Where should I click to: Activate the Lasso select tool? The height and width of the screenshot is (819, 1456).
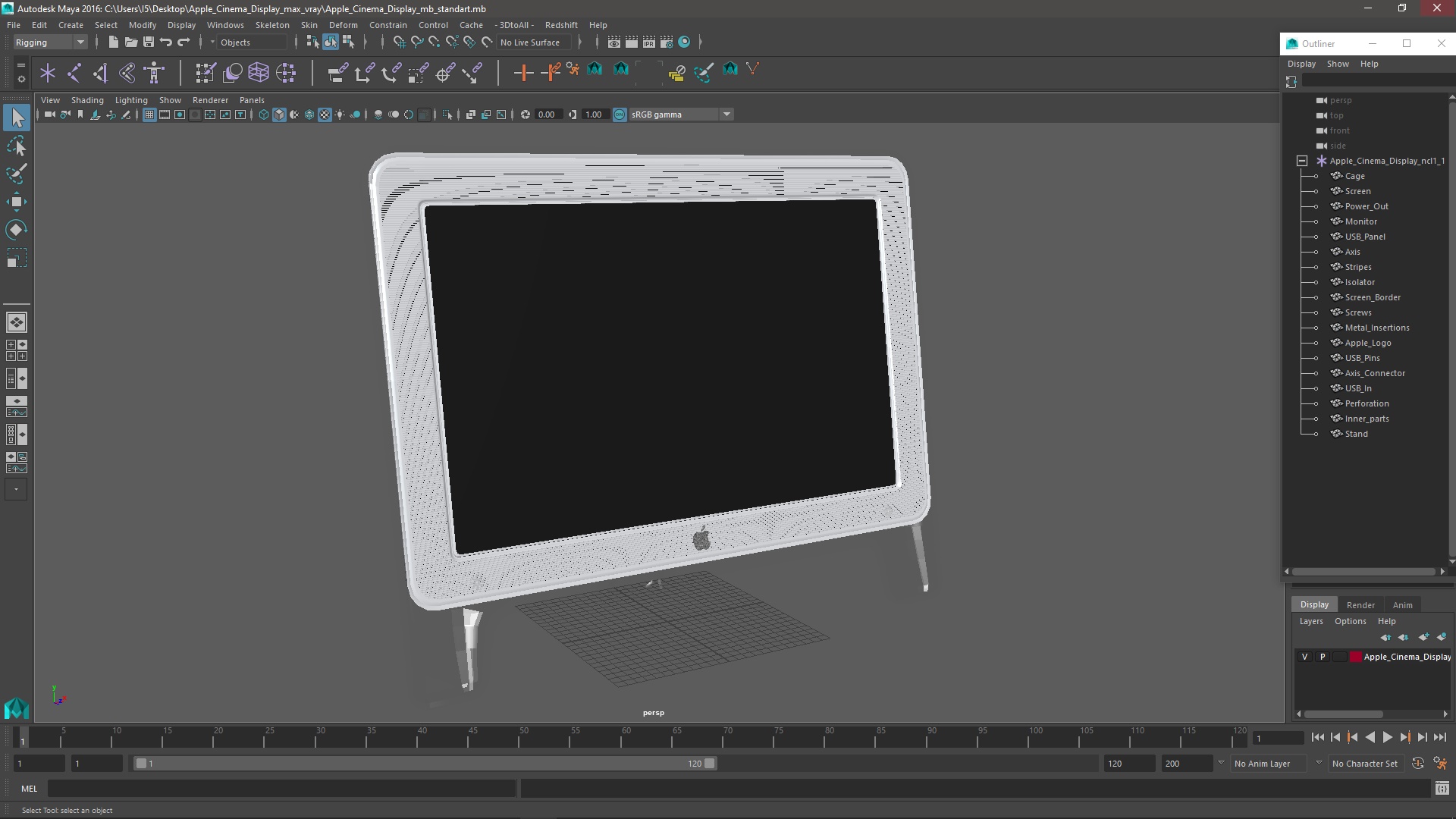coord(17,146)
